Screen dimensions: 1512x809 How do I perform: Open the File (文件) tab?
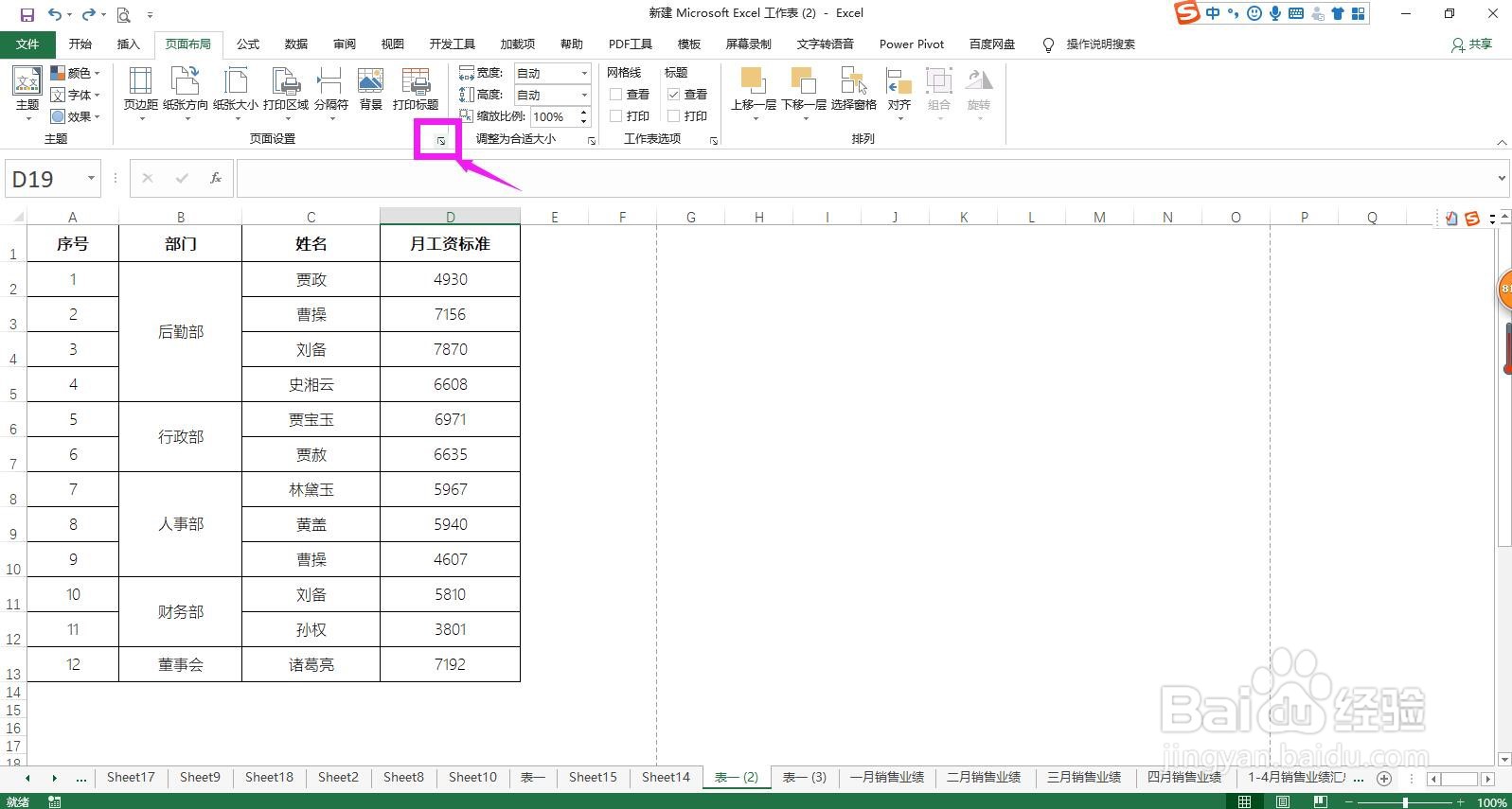27,44
